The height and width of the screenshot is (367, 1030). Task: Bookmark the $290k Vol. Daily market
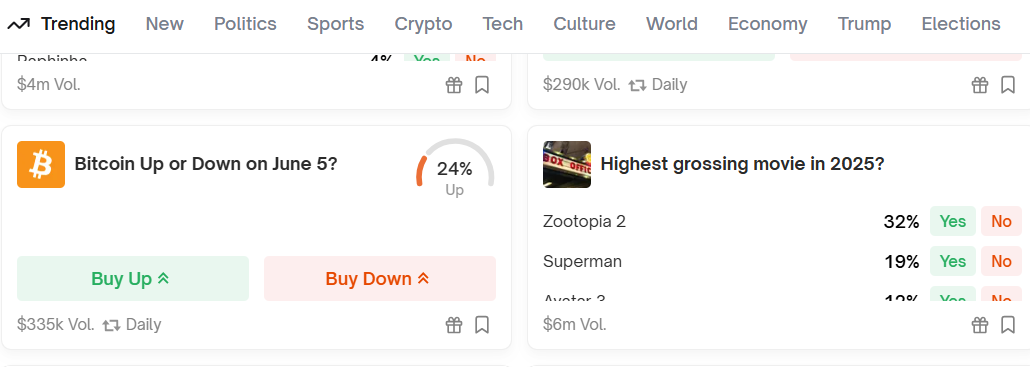tap(1008, 85)
